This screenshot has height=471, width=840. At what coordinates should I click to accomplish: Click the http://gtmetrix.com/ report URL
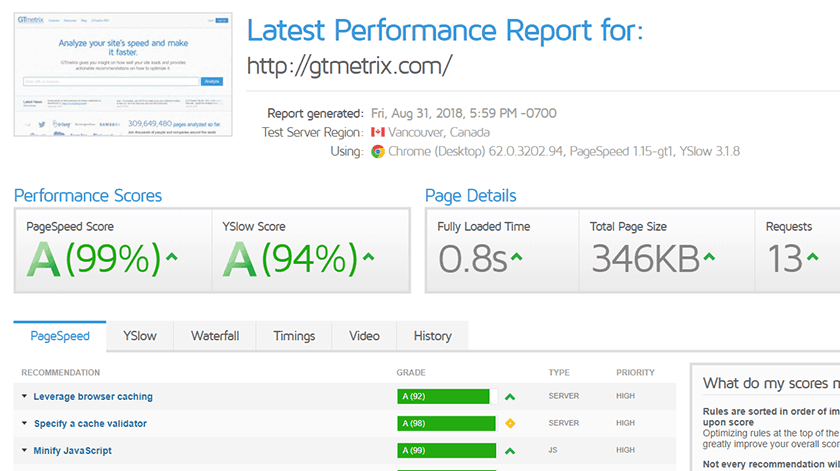[349, 66]
